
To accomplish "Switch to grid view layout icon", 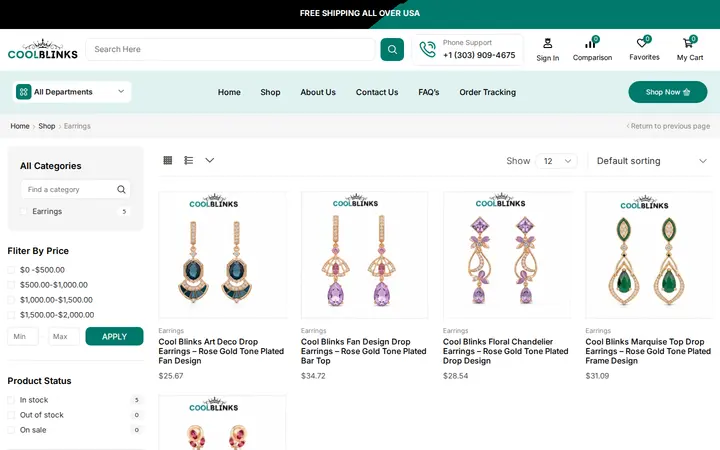I will (168, 160).
